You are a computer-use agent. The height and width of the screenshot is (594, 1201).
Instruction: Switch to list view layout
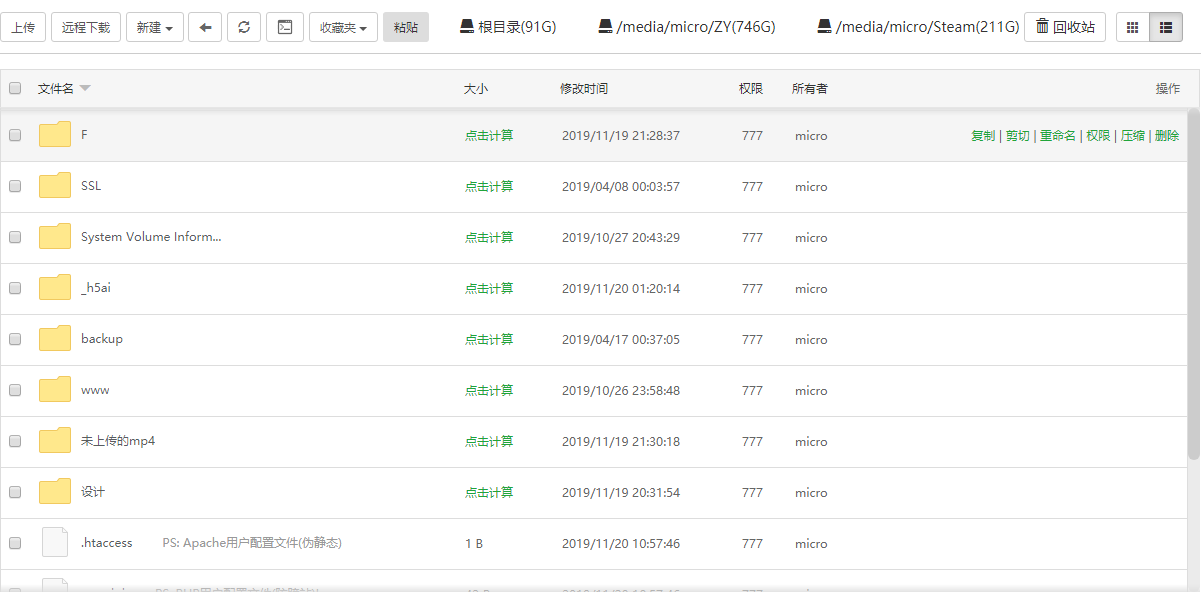coord(1166,27)
